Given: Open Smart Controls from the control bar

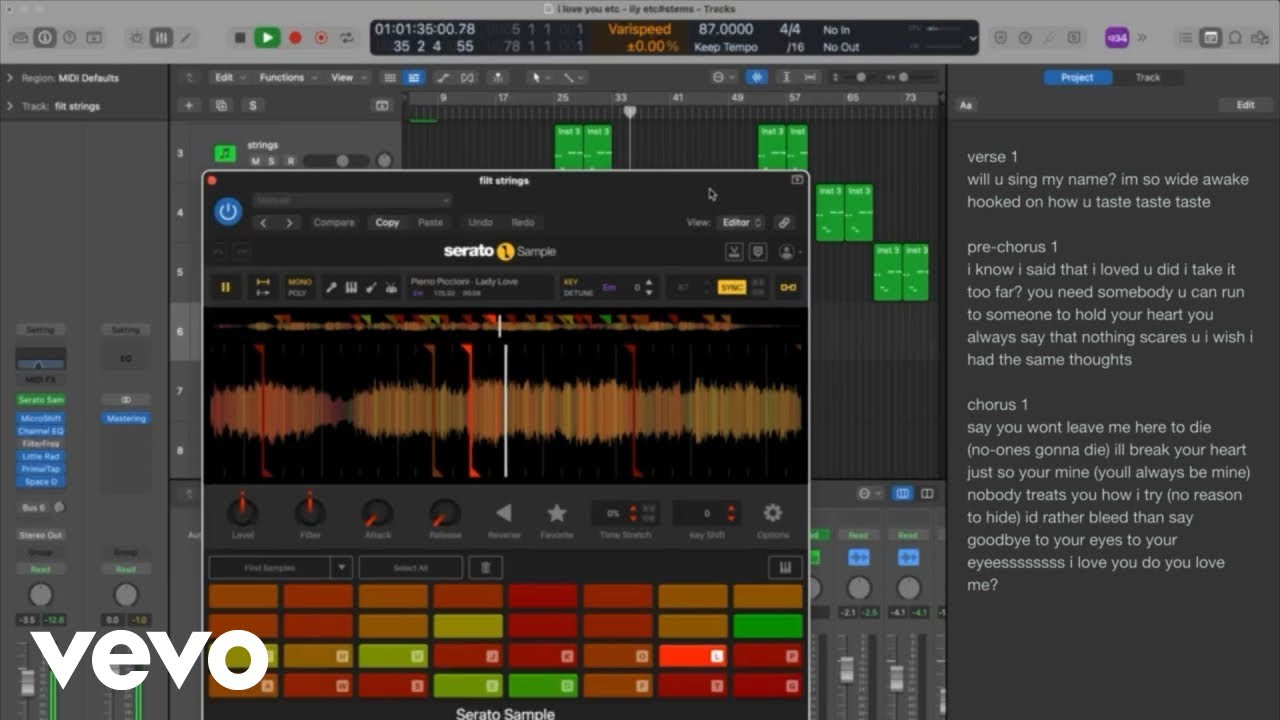Looking at the screenshot, I should pos(136,38).
